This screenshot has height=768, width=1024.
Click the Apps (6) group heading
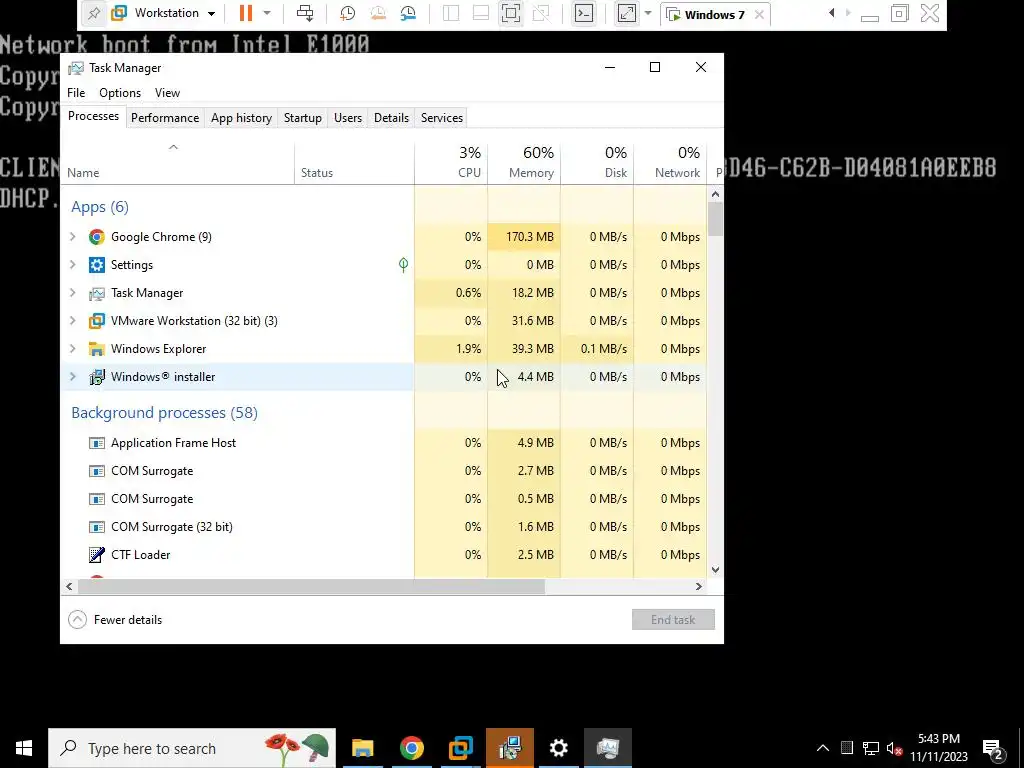click(x=100, y=207)
